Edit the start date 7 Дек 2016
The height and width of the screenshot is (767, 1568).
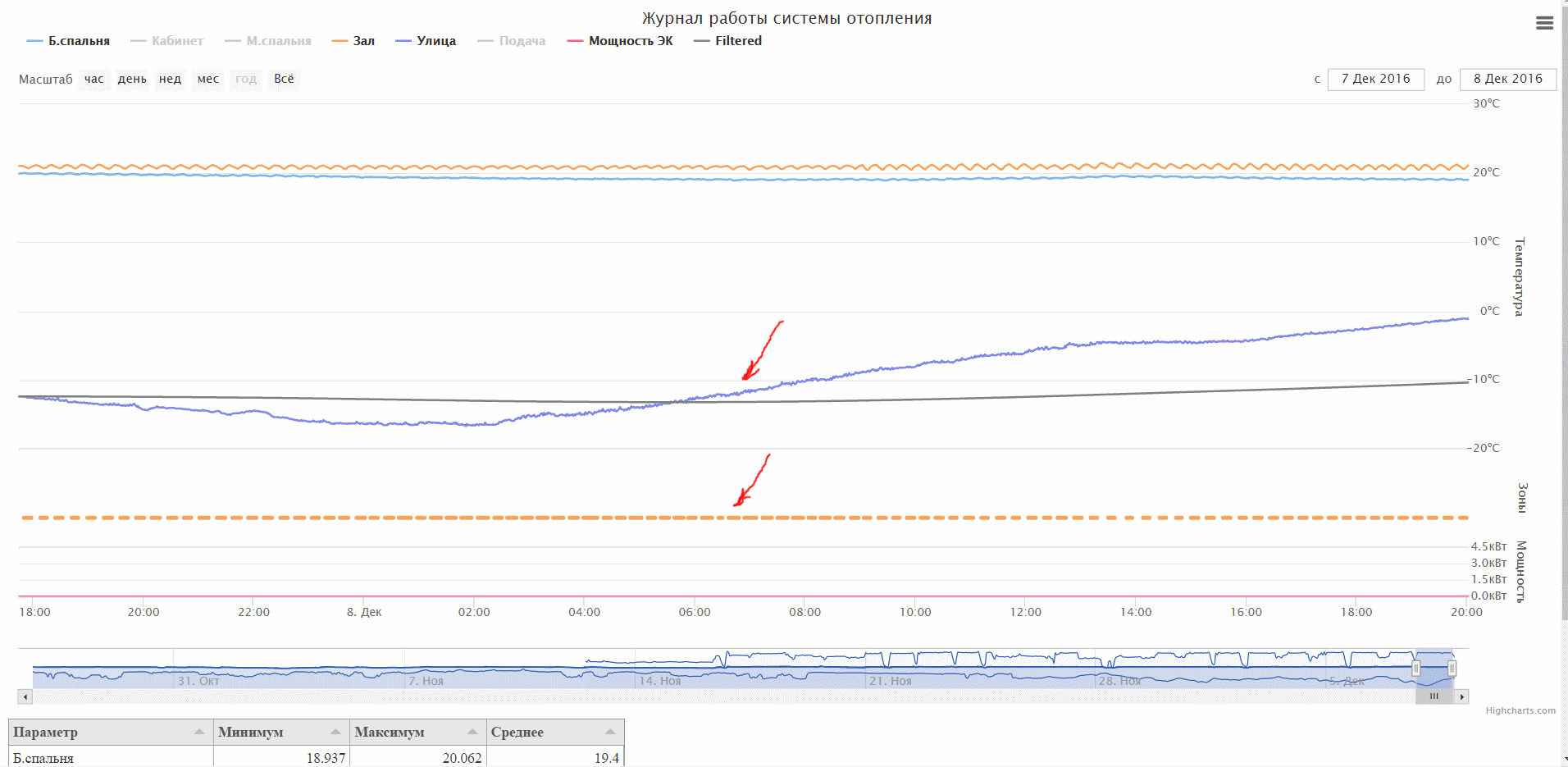[x=1375, y=79]
